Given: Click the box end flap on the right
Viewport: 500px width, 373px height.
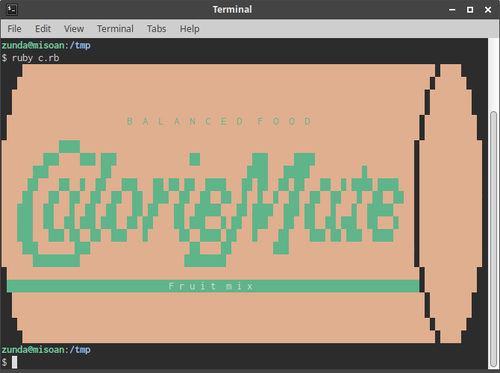Looking at the screenshot, I should click(450, 204).
